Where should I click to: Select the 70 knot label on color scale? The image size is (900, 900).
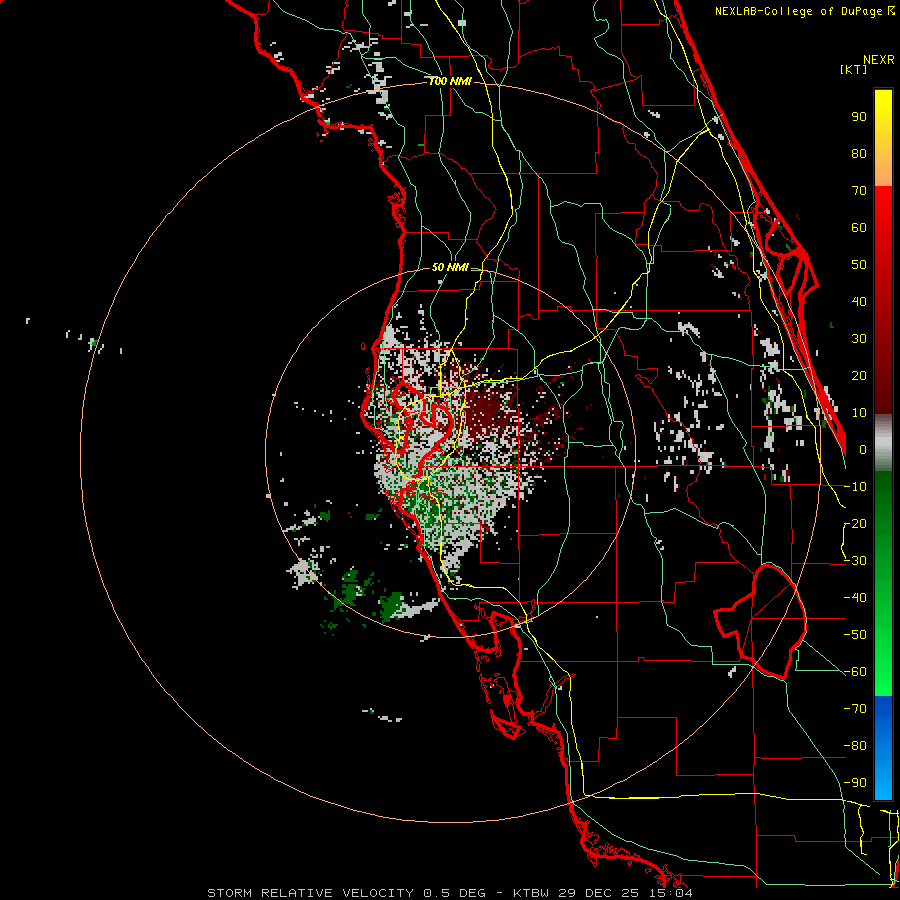tap(859, 191)
